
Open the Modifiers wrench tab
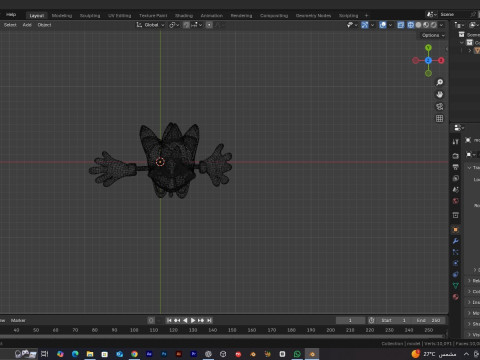(455, 241)
